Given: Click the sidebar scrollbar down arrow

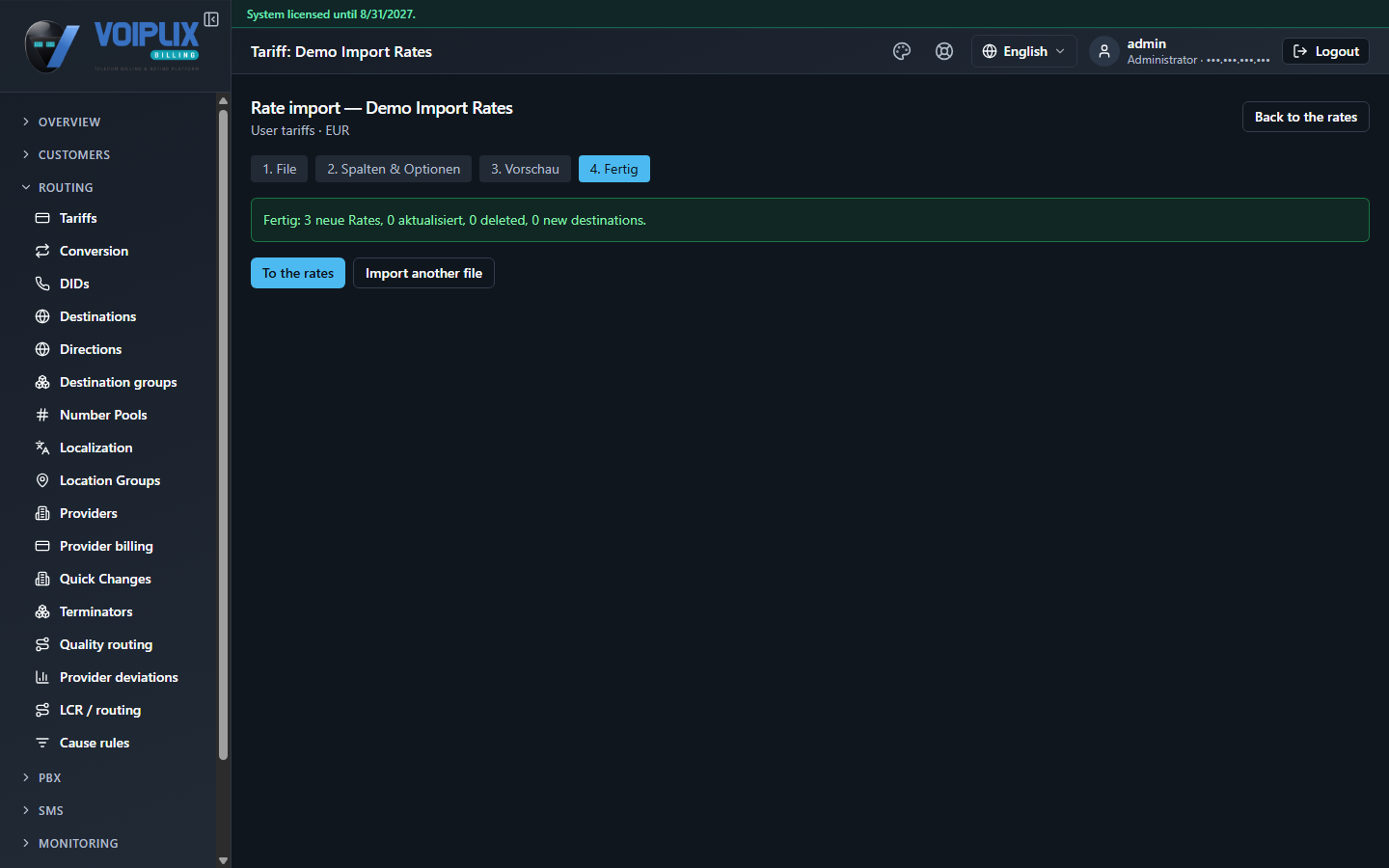Looking at the screenshot, I should pyautogui.click(x=224, y=860).
